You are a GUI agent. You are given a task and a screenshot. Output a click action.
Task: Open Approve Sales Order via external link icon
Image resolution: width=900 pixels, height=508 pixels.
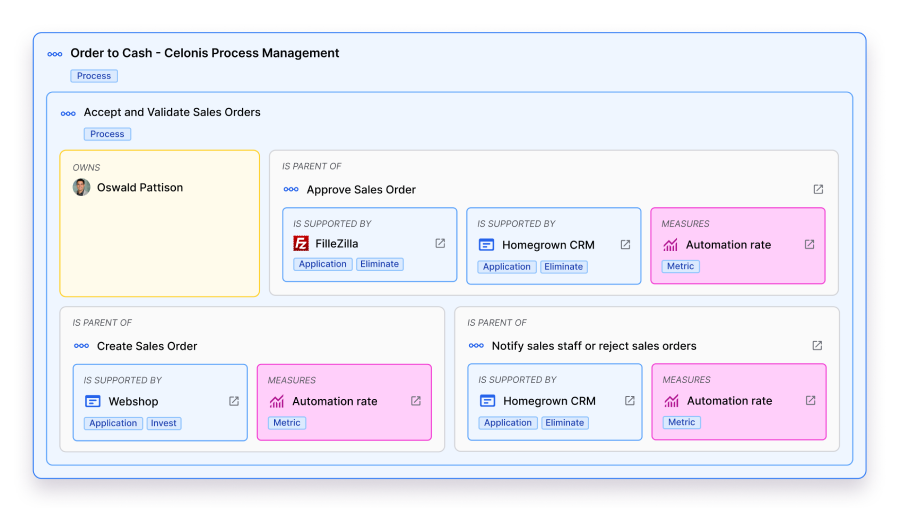pyautogui.click(x=818, y=189)
